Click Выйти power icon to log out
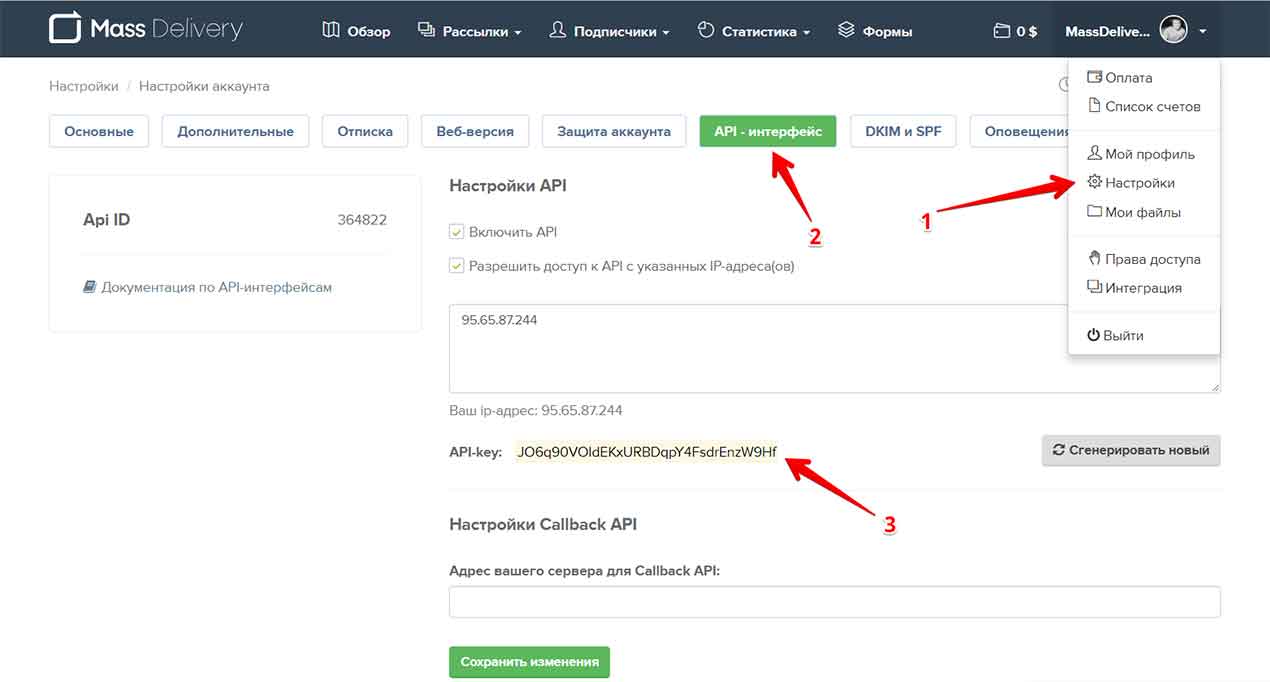Viewport: 1270px width, 682px height. [1094, 335]
